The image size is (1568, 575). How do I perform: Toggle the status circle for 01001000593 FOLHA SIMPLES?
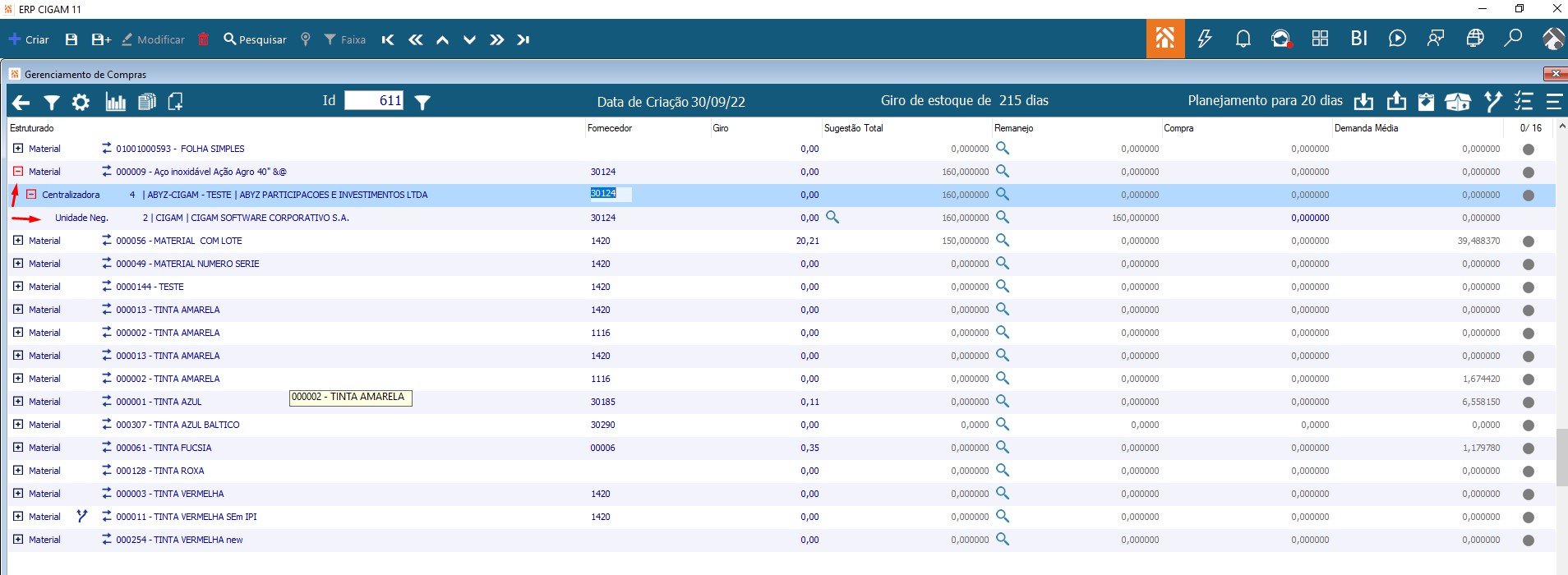click(1528, 149)
